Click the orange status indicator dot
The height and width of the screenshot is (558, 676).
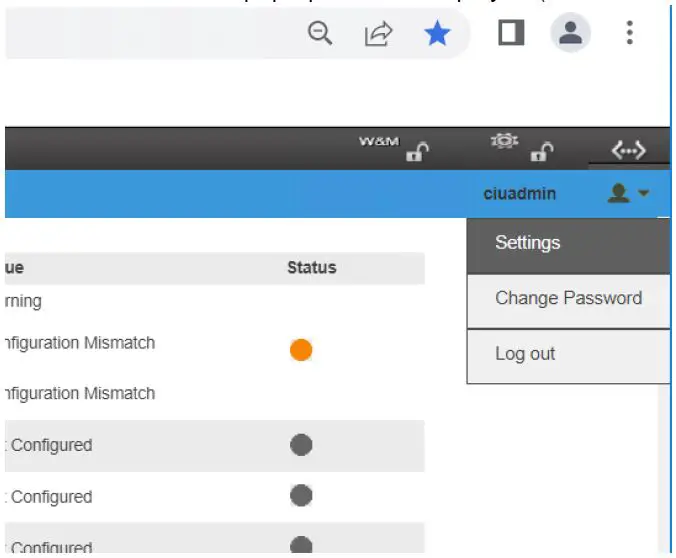pos(301,350)
